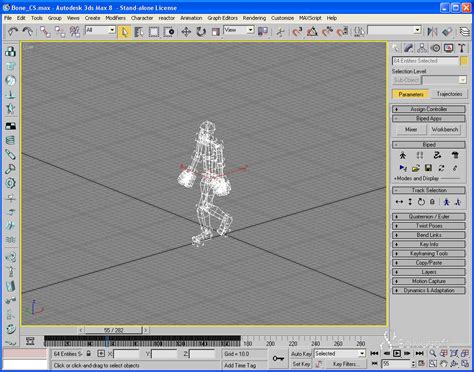Click the Pan viewport hand icon
This screenshot has width=474, height=372.
pyautogui.click(x=443, y=364)
